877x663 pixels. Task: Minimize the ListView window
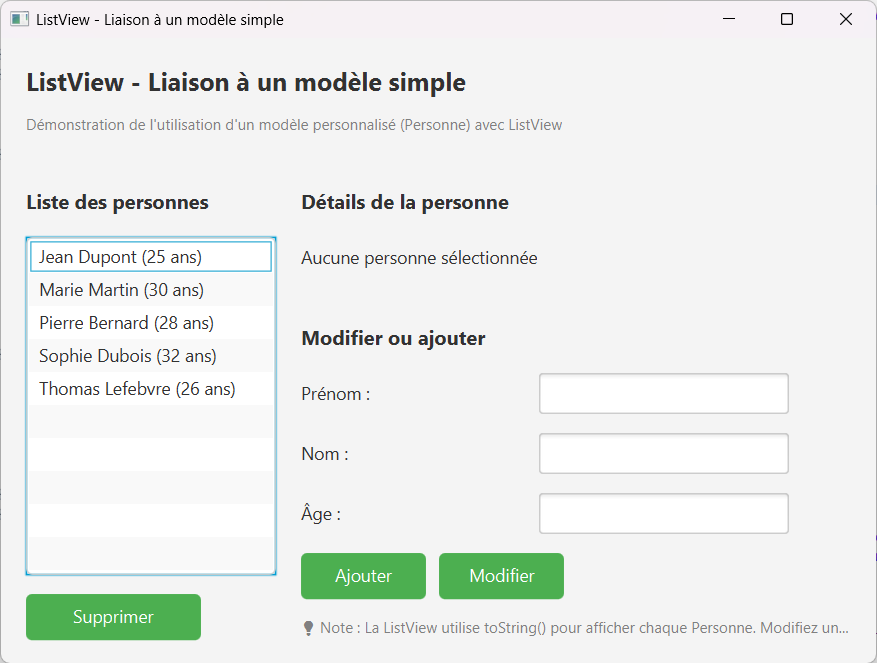727,18
